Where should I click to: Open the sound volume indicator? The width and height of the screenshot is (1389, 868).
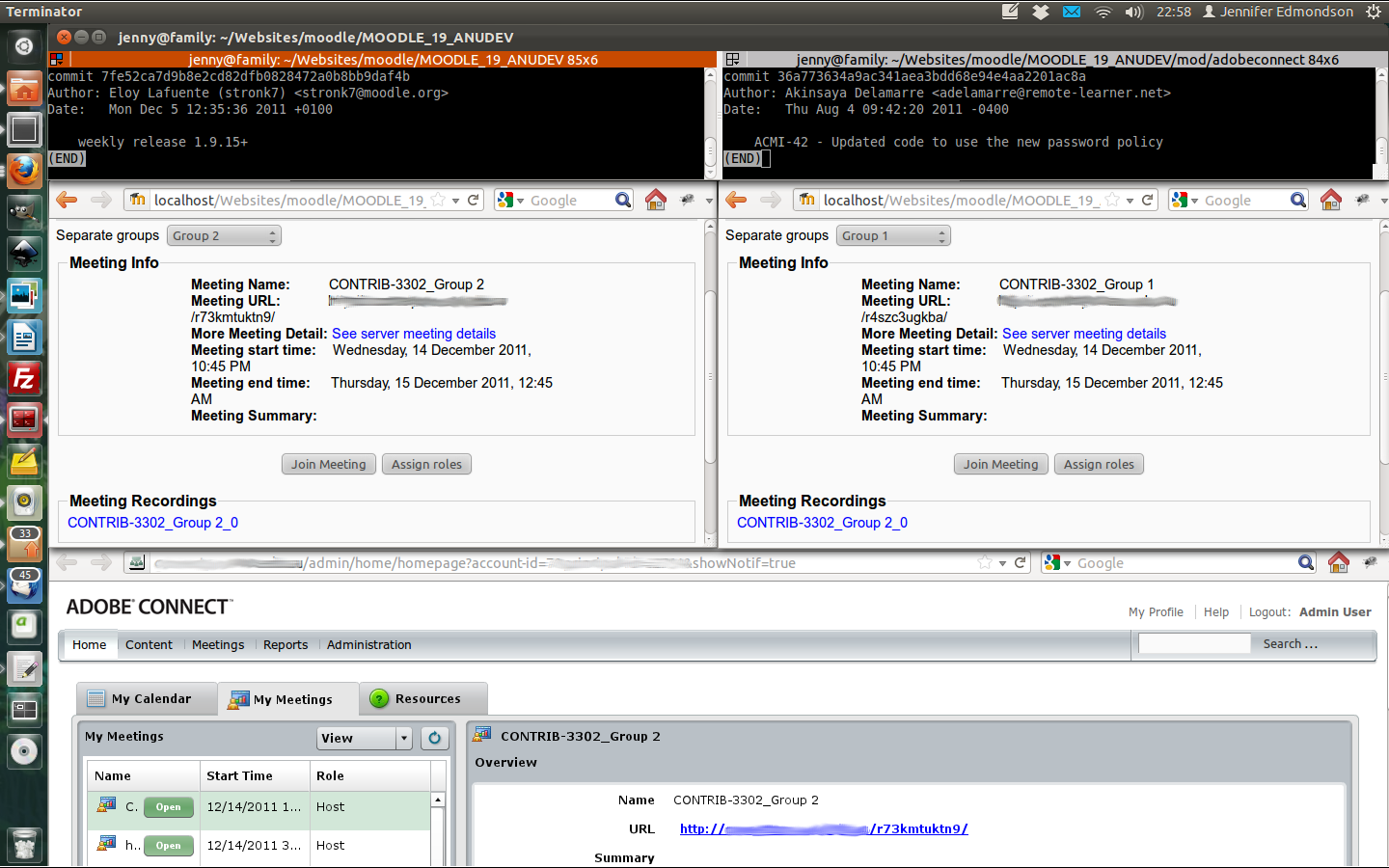pyautogui.click(x=1134, y=12)
